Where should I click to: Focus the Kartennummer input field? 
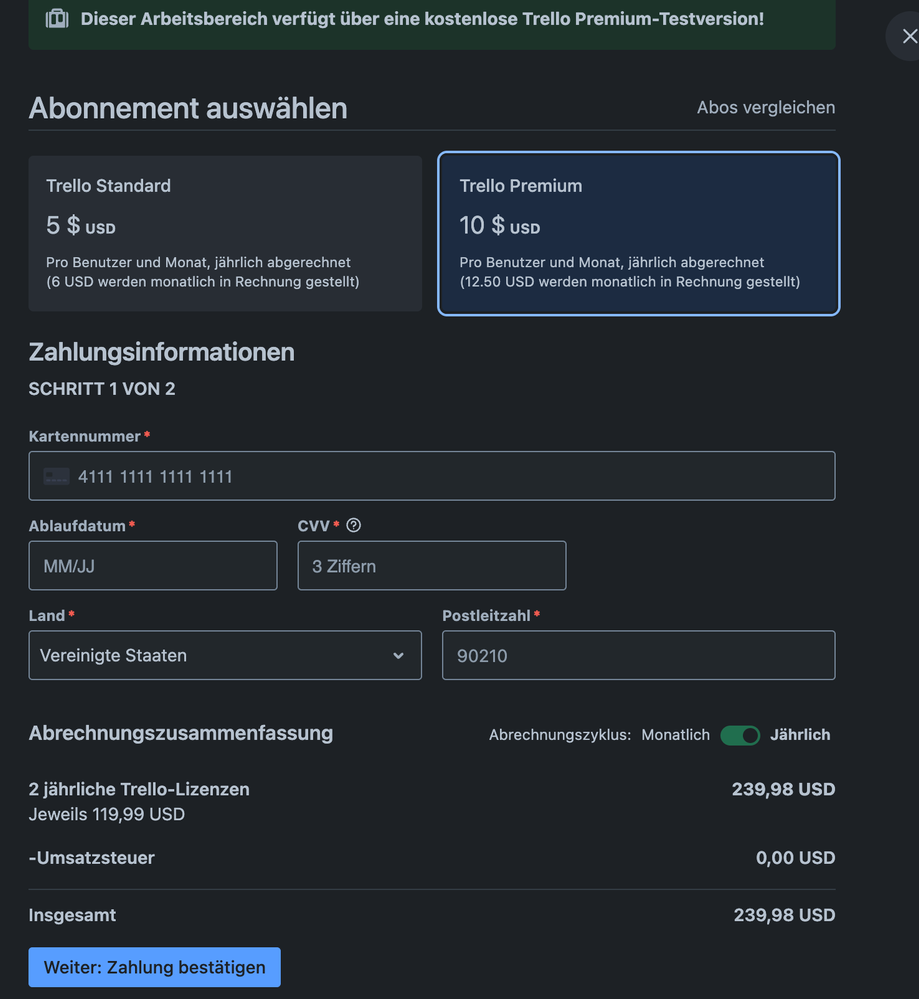(x=431, y=476)
